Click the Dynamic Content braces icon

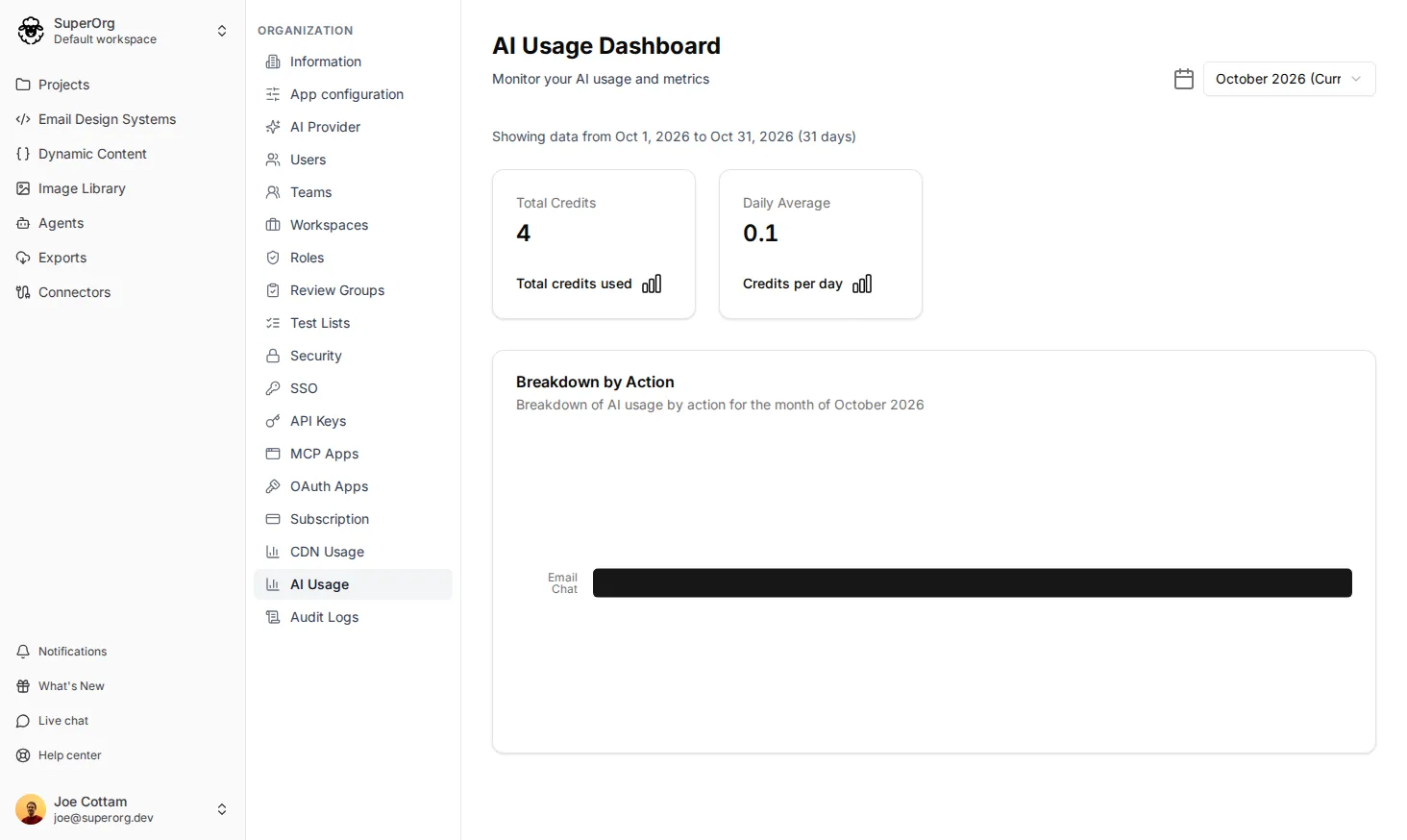click(23, 154)
